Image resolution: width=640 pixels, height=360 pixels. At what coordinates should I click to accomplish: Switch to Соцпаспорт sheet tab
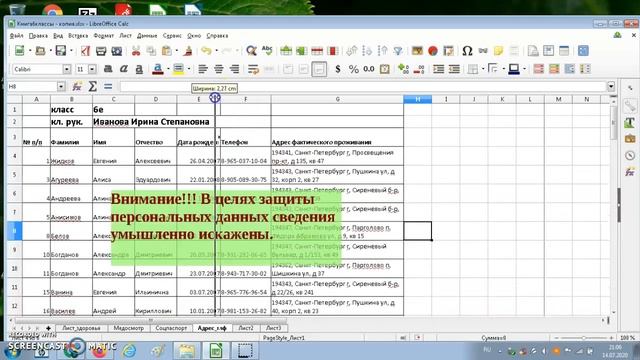click(x=171, y=328)
